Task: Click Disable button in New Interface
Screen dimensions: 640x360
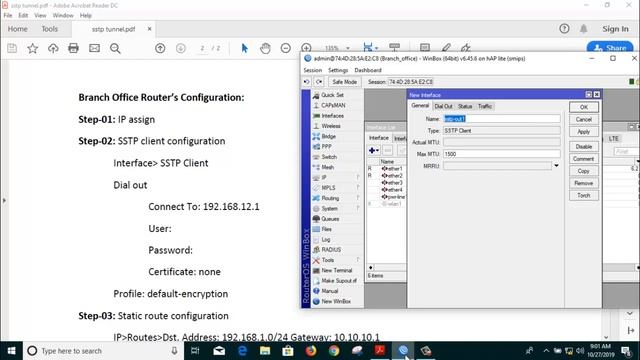Action: (x=584, y=146)
